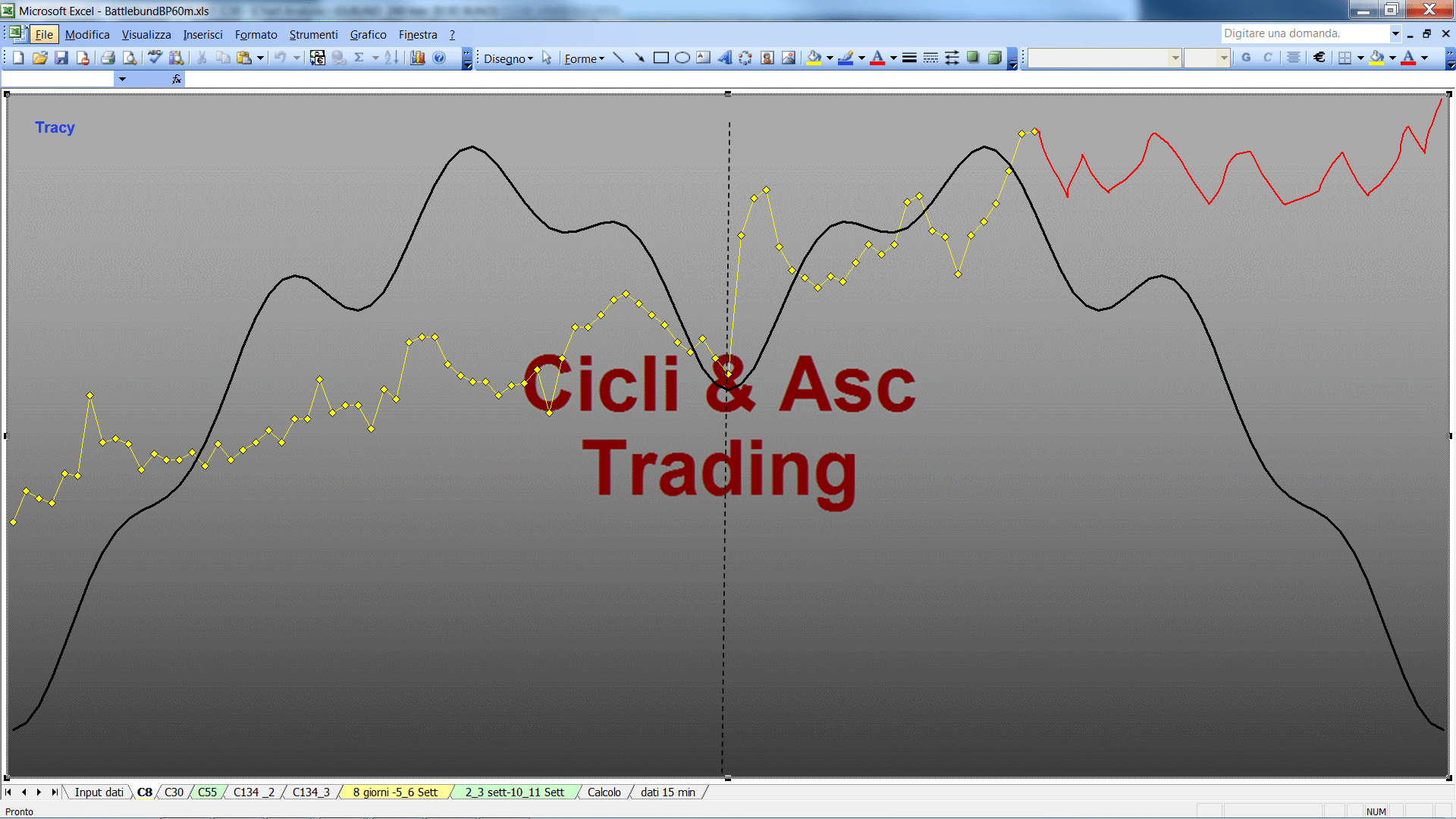
Task: Select the Text Box tool
Action: 703,58
